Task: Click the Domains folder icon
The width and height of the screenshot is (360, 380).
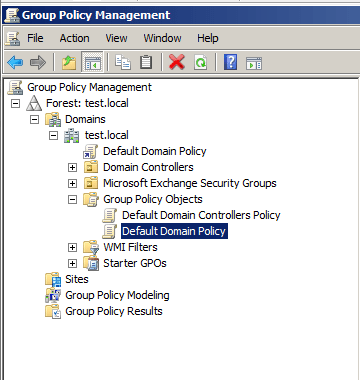Action: point(53,119)
